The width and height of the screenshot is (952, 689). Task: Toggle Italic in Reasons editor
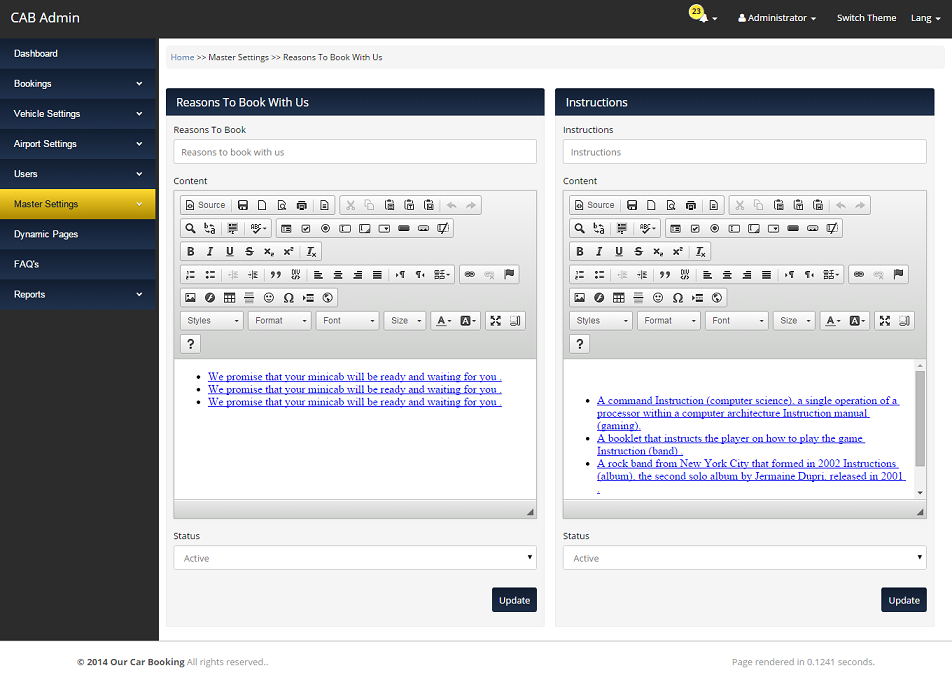(210, 251)
